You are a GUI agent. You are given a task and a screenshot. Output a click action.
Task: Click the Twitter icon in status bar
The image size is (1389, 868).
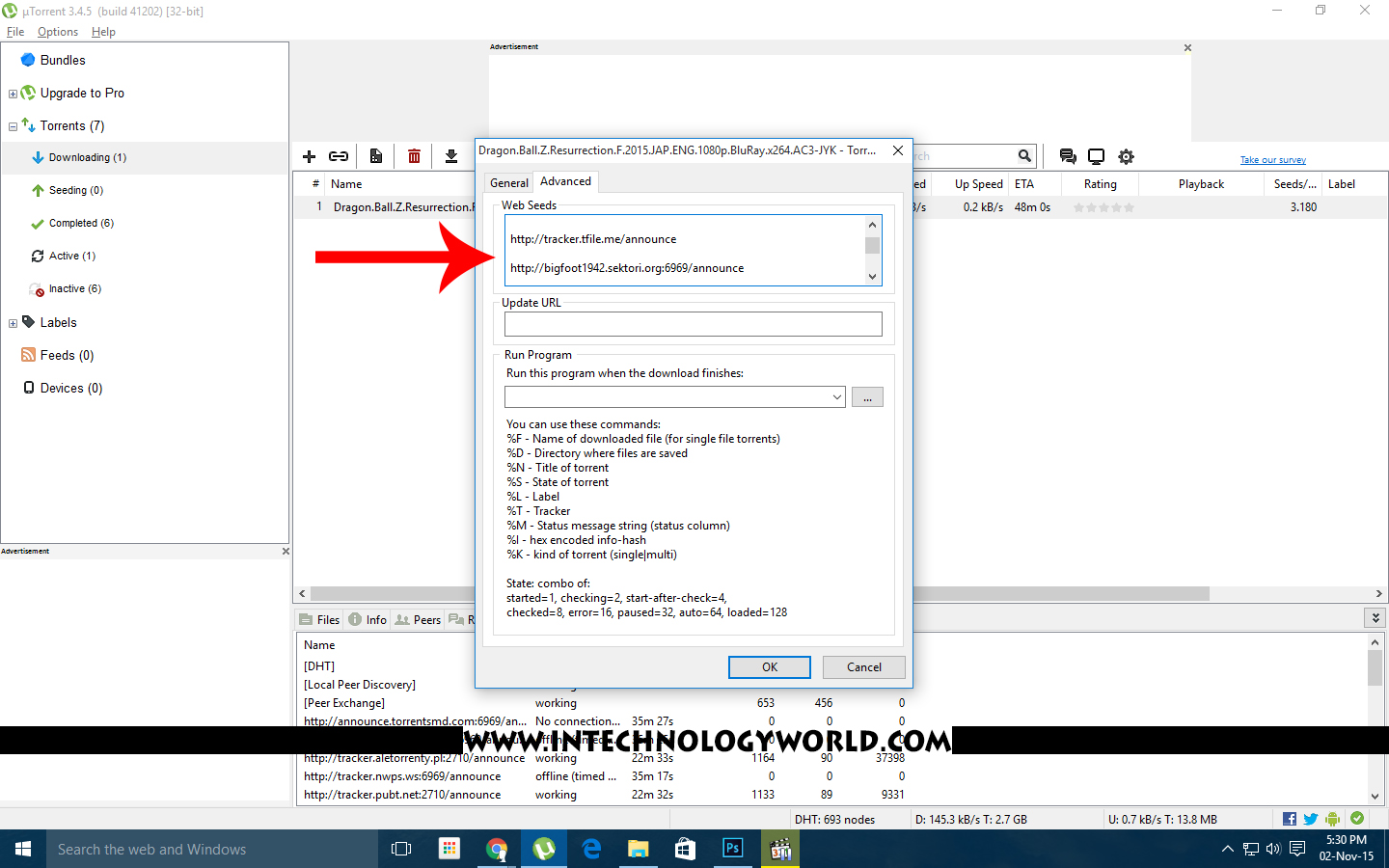pyautogui.click(x=1311, y=819)
